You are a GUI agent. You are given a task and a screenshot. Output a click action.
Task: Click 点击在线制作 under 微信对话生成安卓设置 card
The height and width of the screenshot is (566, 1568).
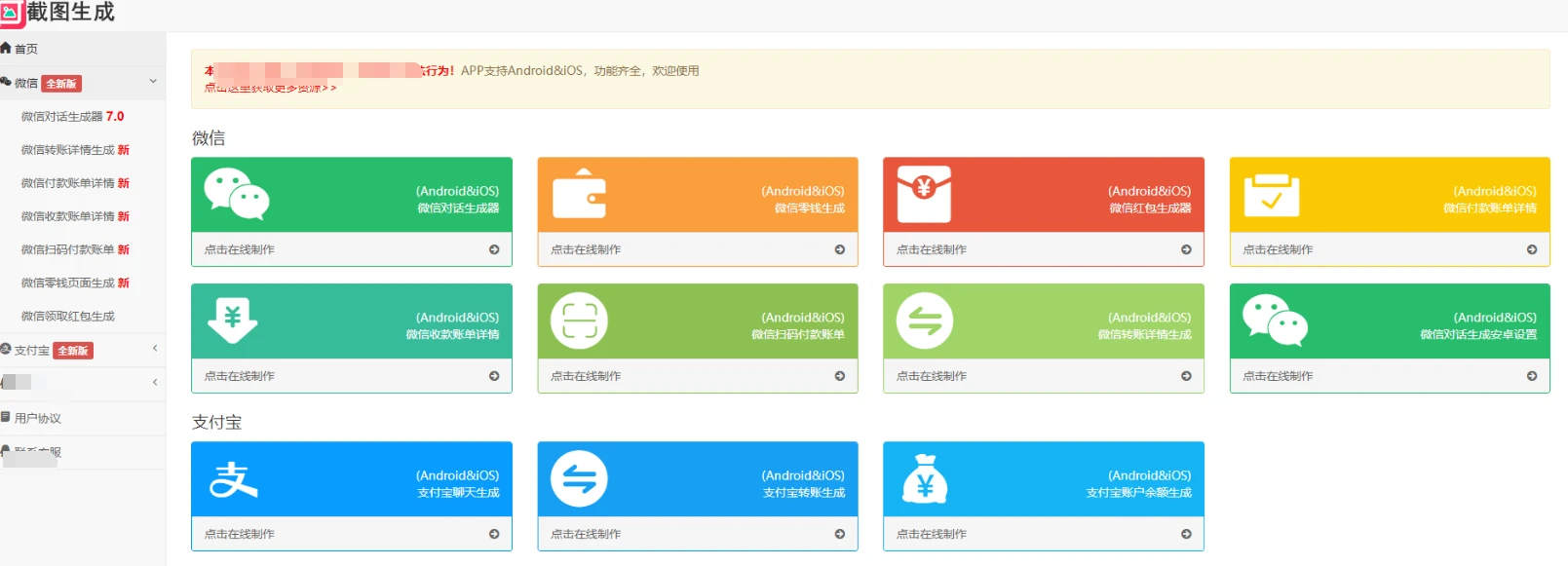coord(1278,376)
